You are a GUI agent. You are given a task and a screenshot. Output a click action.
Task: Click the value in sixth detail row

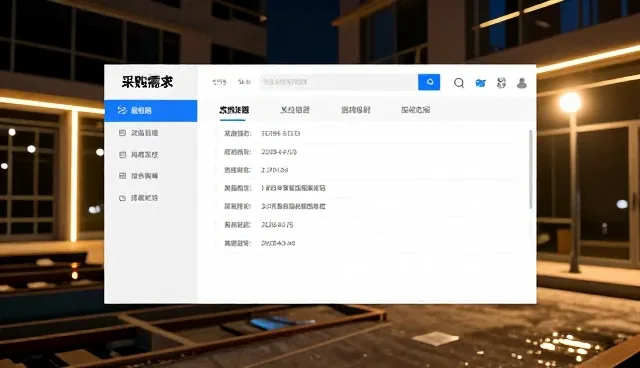(x=277, y=225)
